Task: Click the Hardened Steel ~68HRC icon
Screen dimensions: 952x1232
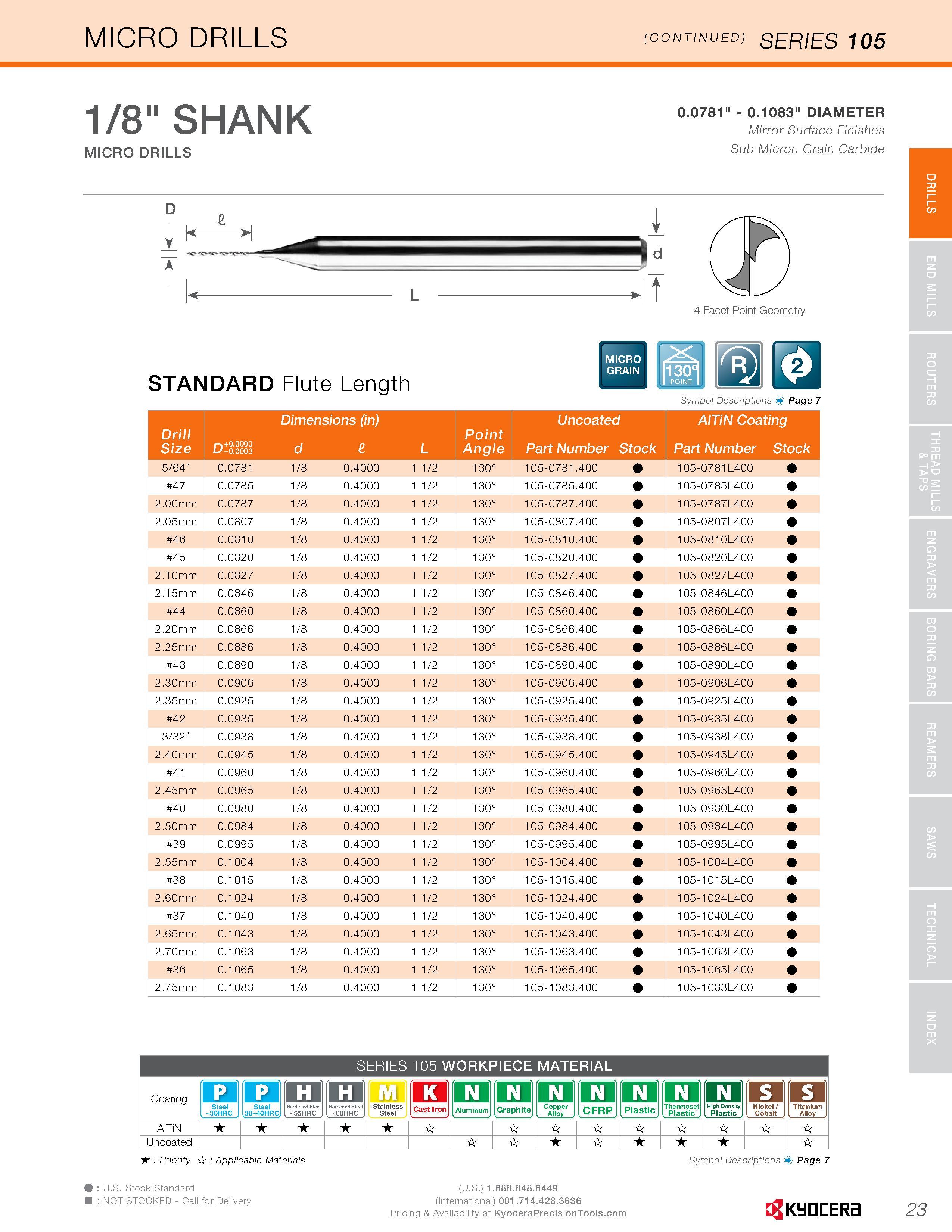Action: pos(346,1098)
